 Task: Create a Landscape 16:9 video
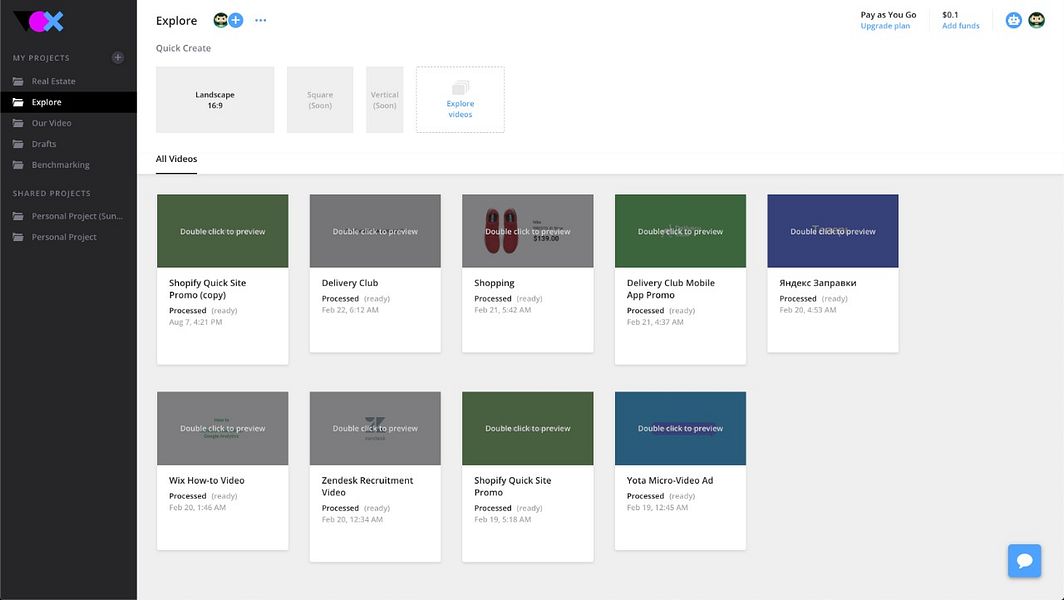click(x=215, y=100)
